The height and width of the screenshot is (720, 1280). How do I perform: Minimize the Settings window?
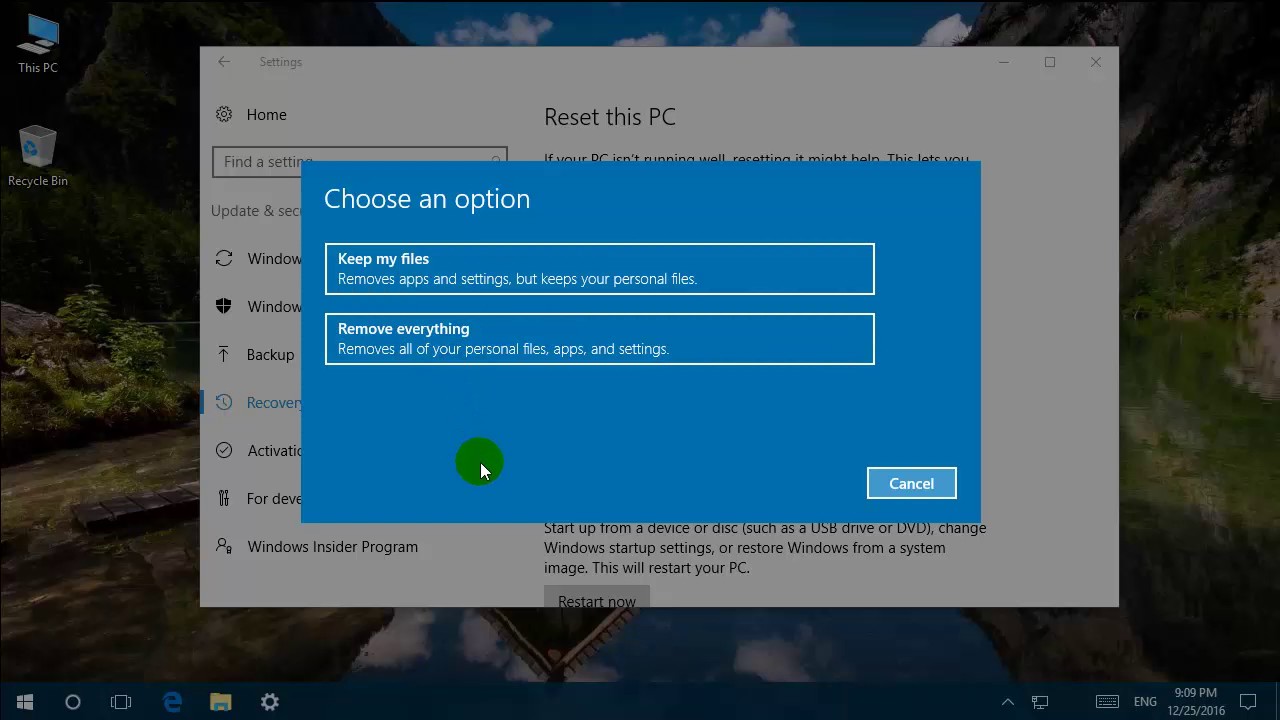coord(1004,62)
